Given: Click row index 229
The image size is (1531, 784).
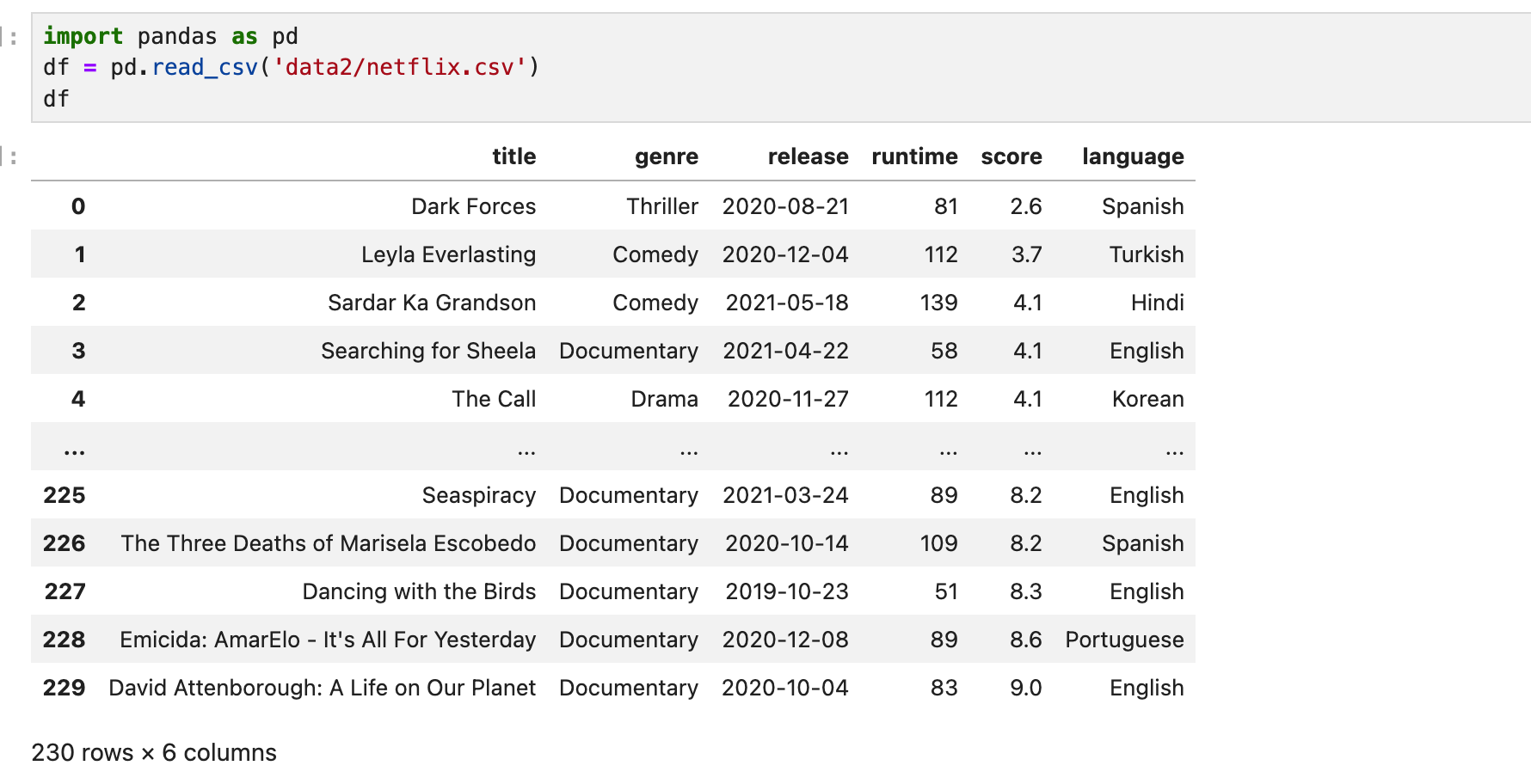Looking at the screenshot, I should point(65,688).
